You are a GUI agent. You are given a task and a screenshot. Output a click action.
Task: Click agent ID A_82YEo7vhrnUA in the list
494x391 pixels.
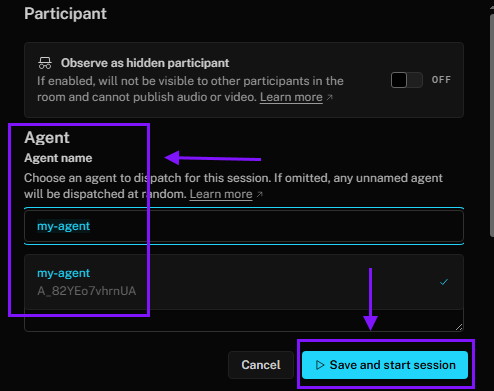pos(86,291)
